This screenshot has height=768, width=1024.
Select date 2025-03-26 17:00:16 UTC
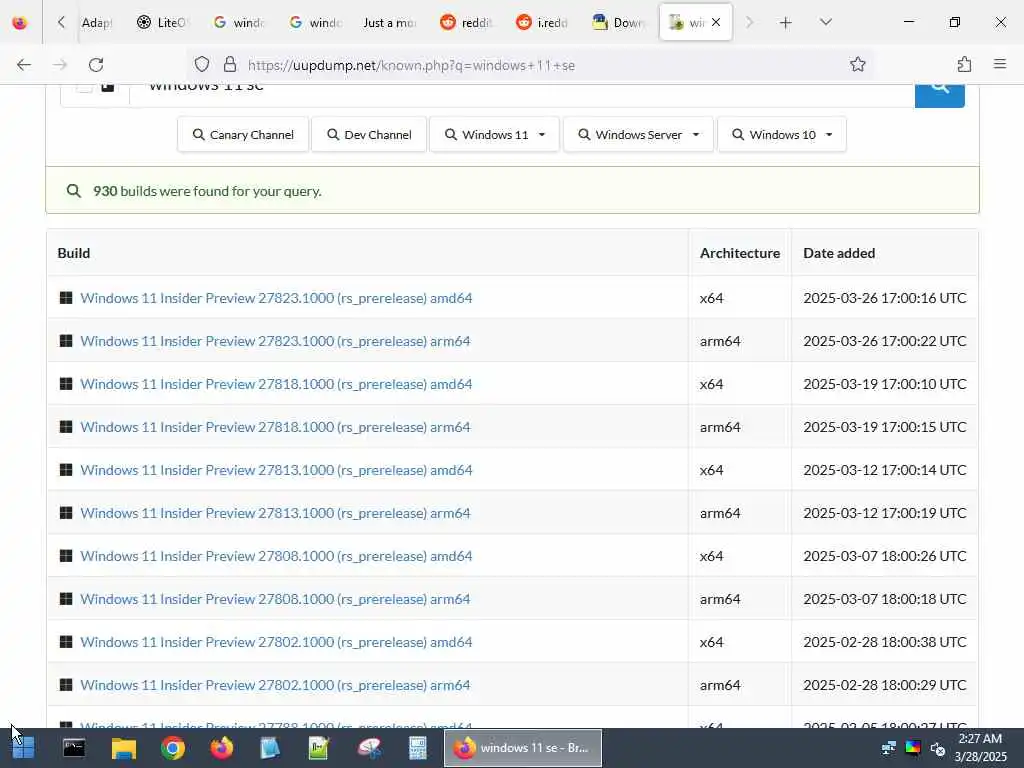coord(885,298)
